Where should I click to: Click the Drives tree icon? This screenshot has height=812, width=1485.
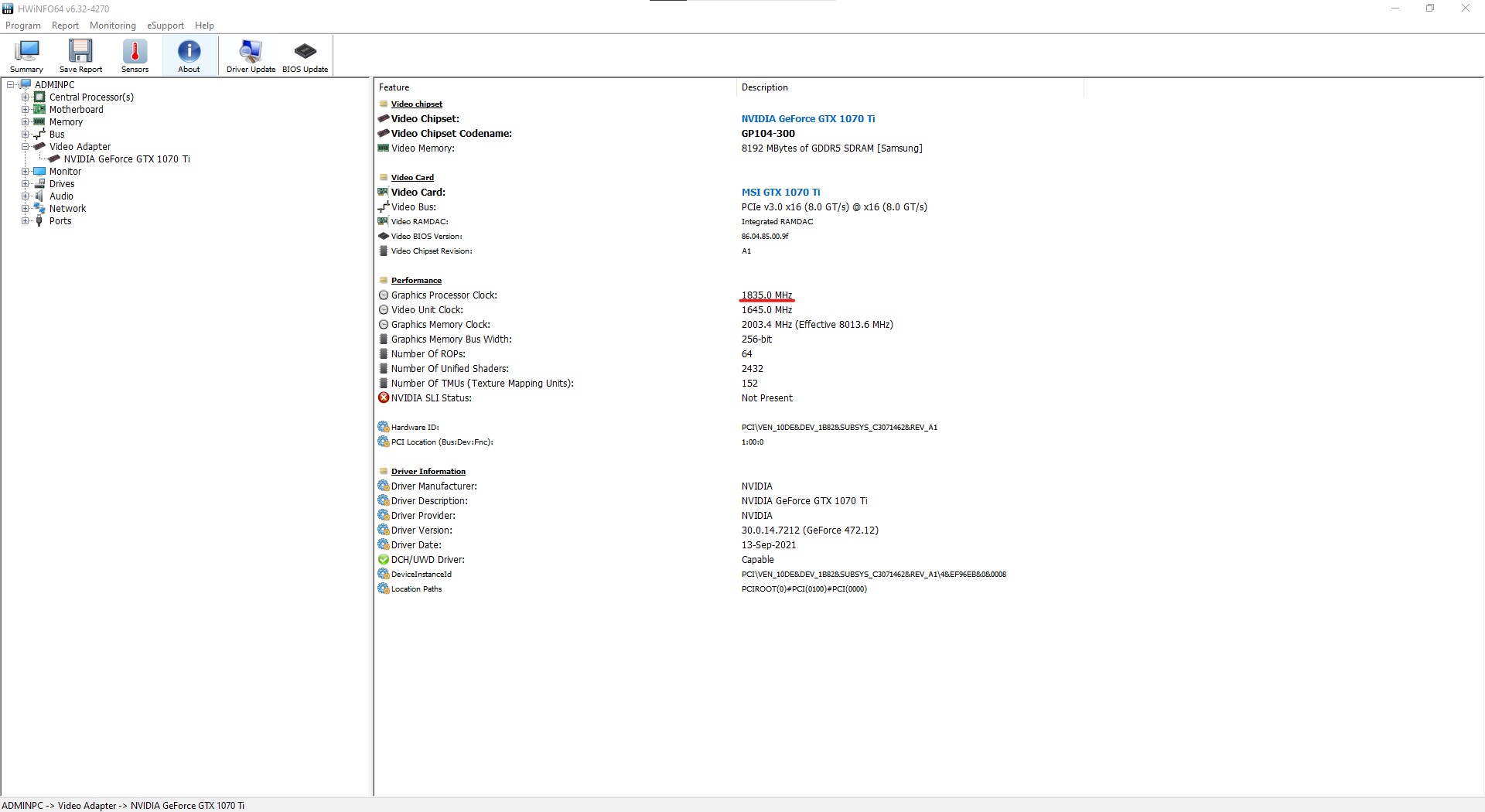(x=39, y=183)
